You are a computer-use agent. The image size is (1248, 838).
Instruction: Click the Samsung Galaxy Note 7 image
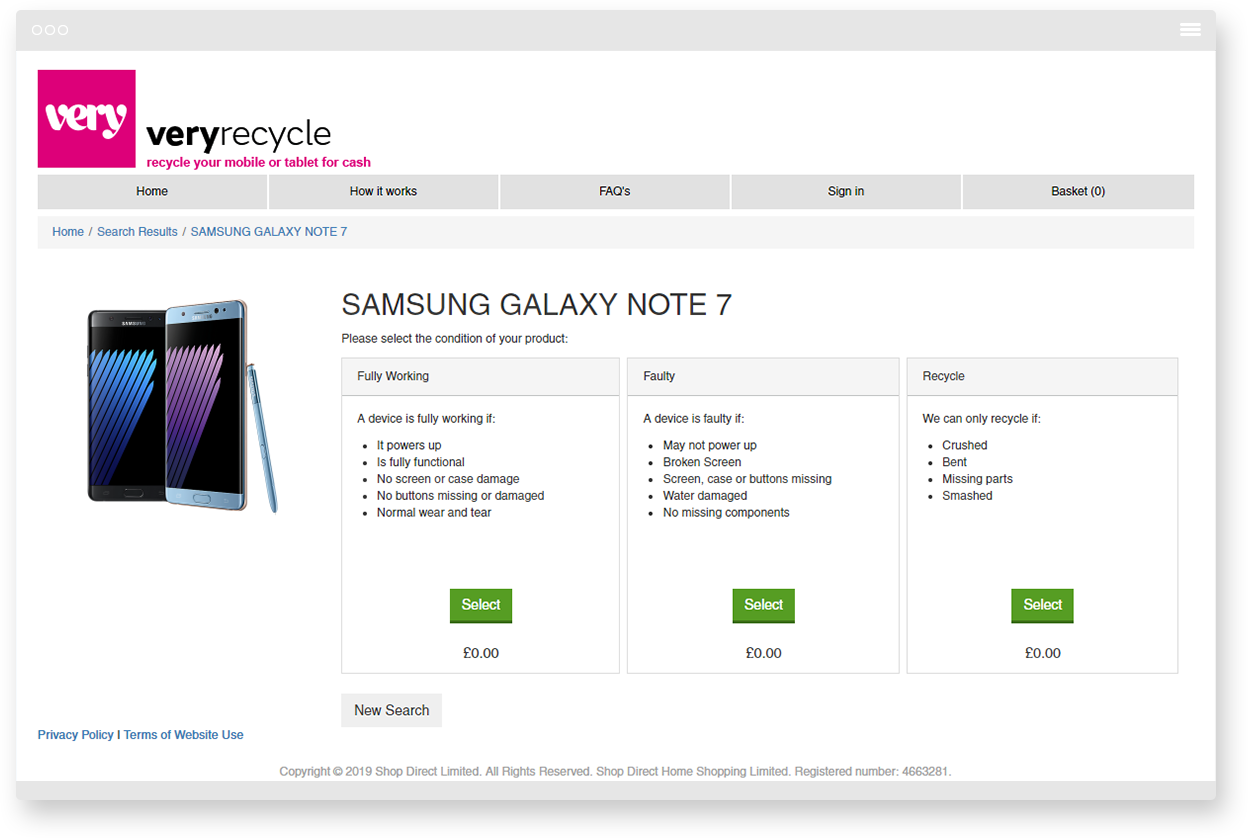[182, 406]
